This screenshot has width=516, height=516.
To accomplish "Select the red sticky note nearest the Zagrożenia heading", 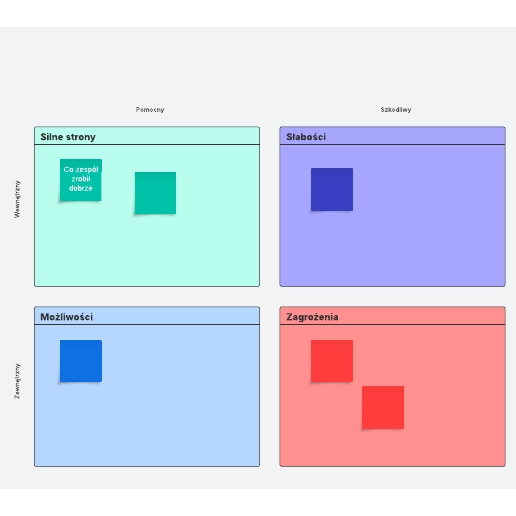I will click(x=332, y=361).
